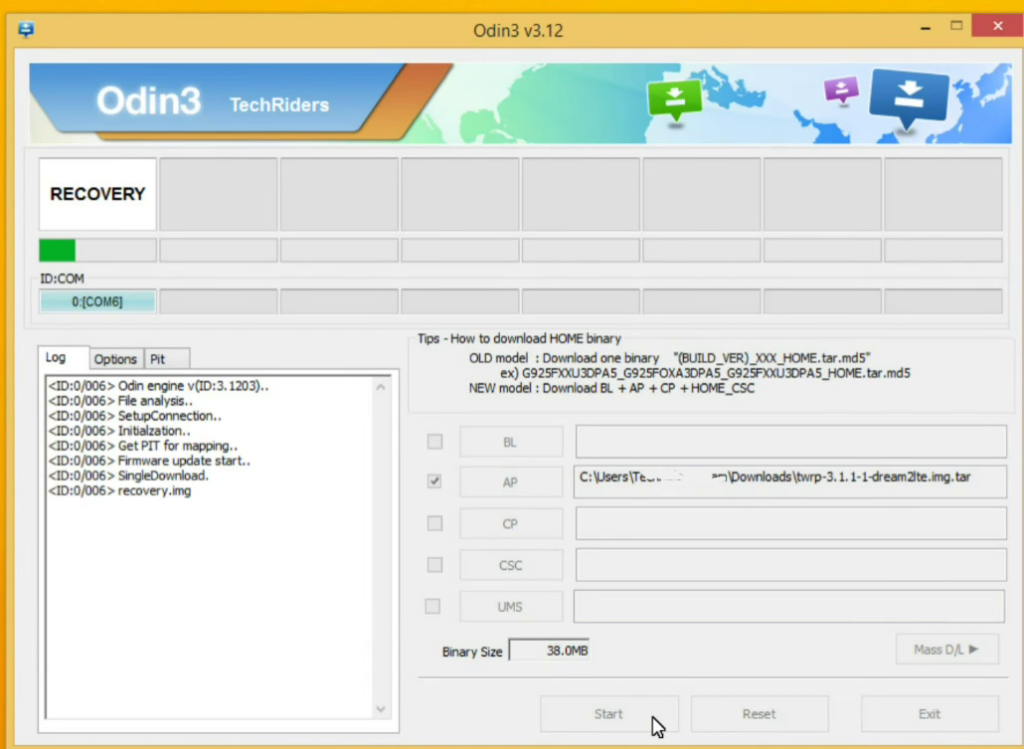Viewport: 1024px width, 749px height.
Task: Click the UMS file path field
Action: coord(789,607)
